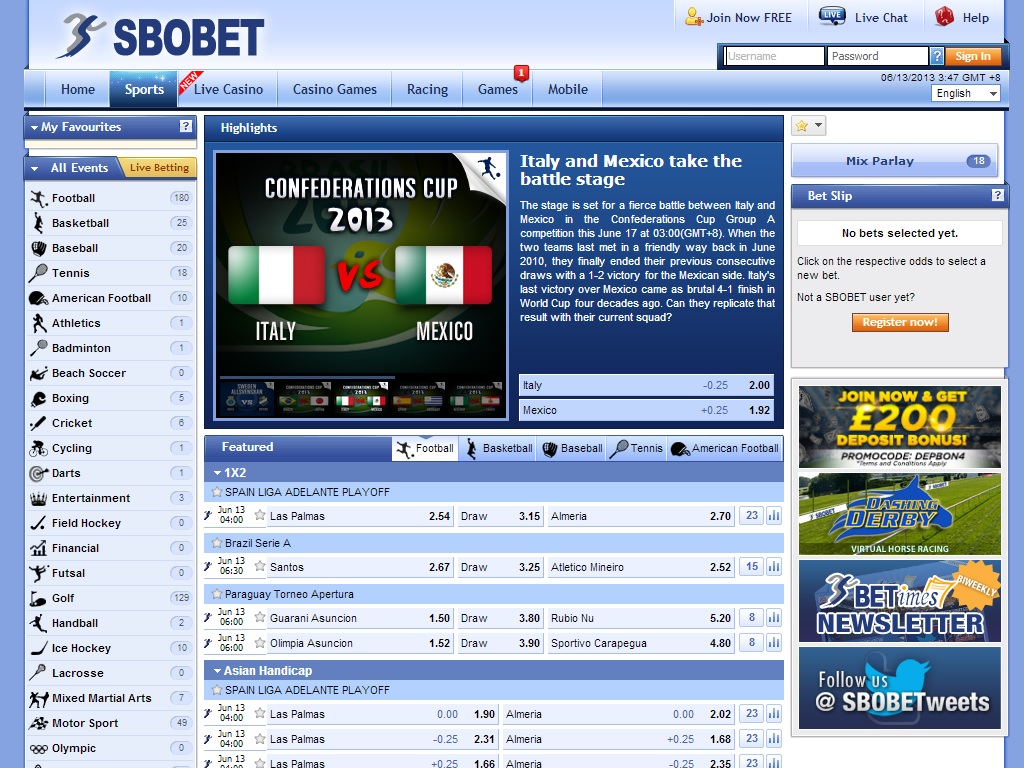Screen dimensions: 1024x768
Task: Open the Follow us @SBOBETweets banner
Action: click(899, 688)
